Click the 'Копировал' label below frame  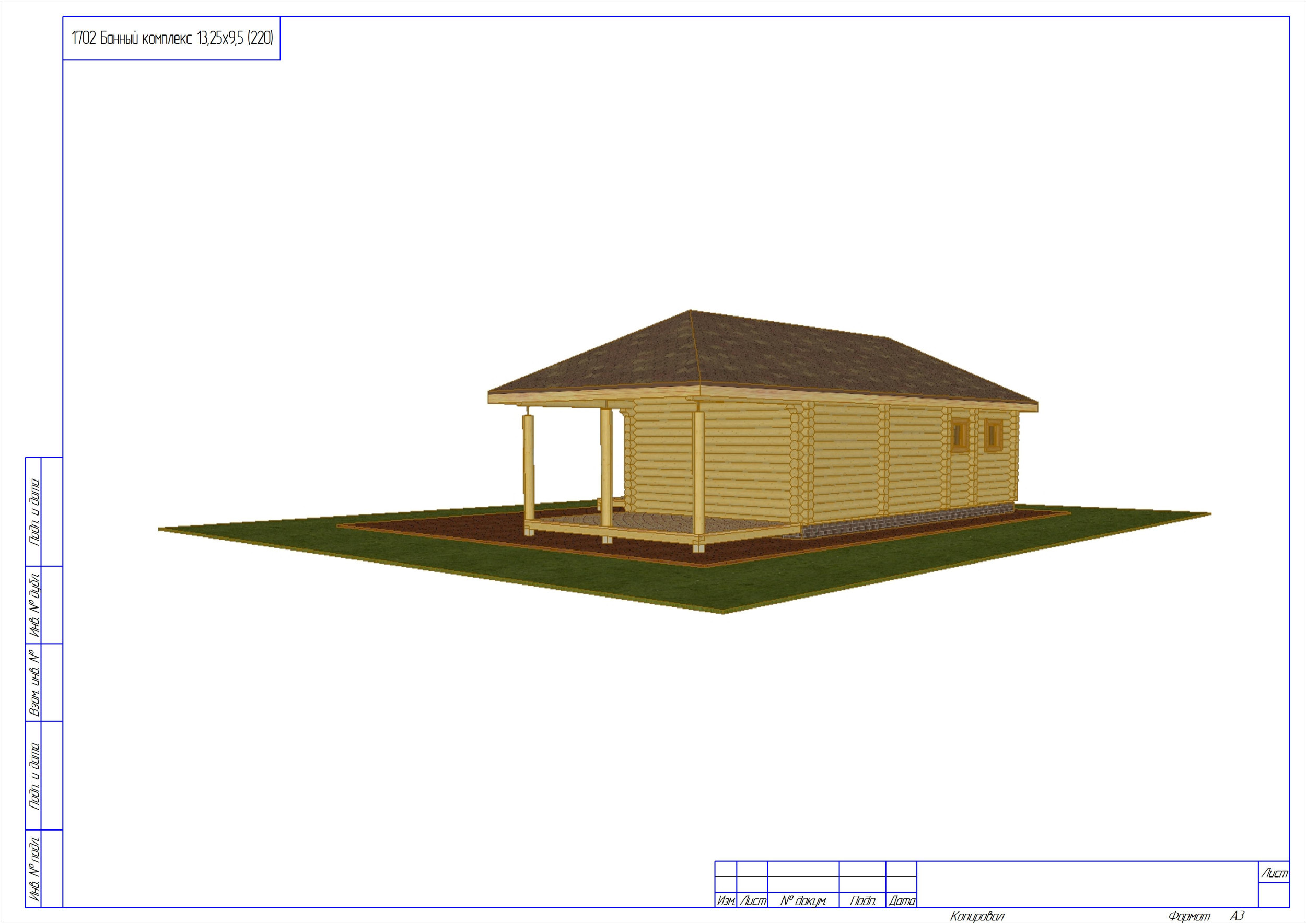(x=977, y=916)
